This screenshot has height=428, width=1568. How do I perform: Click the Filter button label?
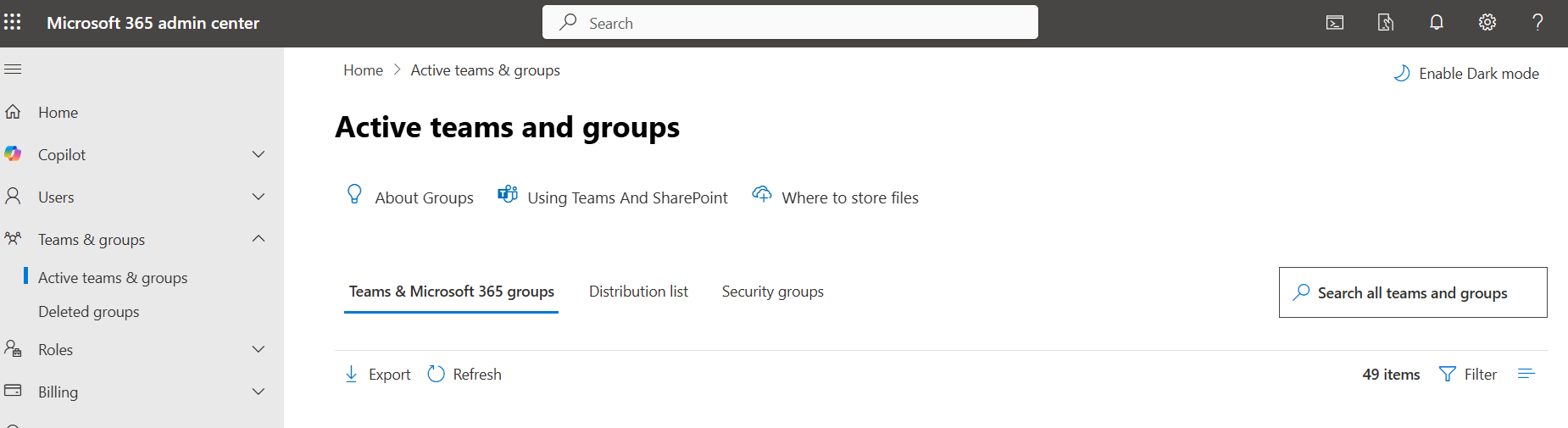click(1481, 374)
